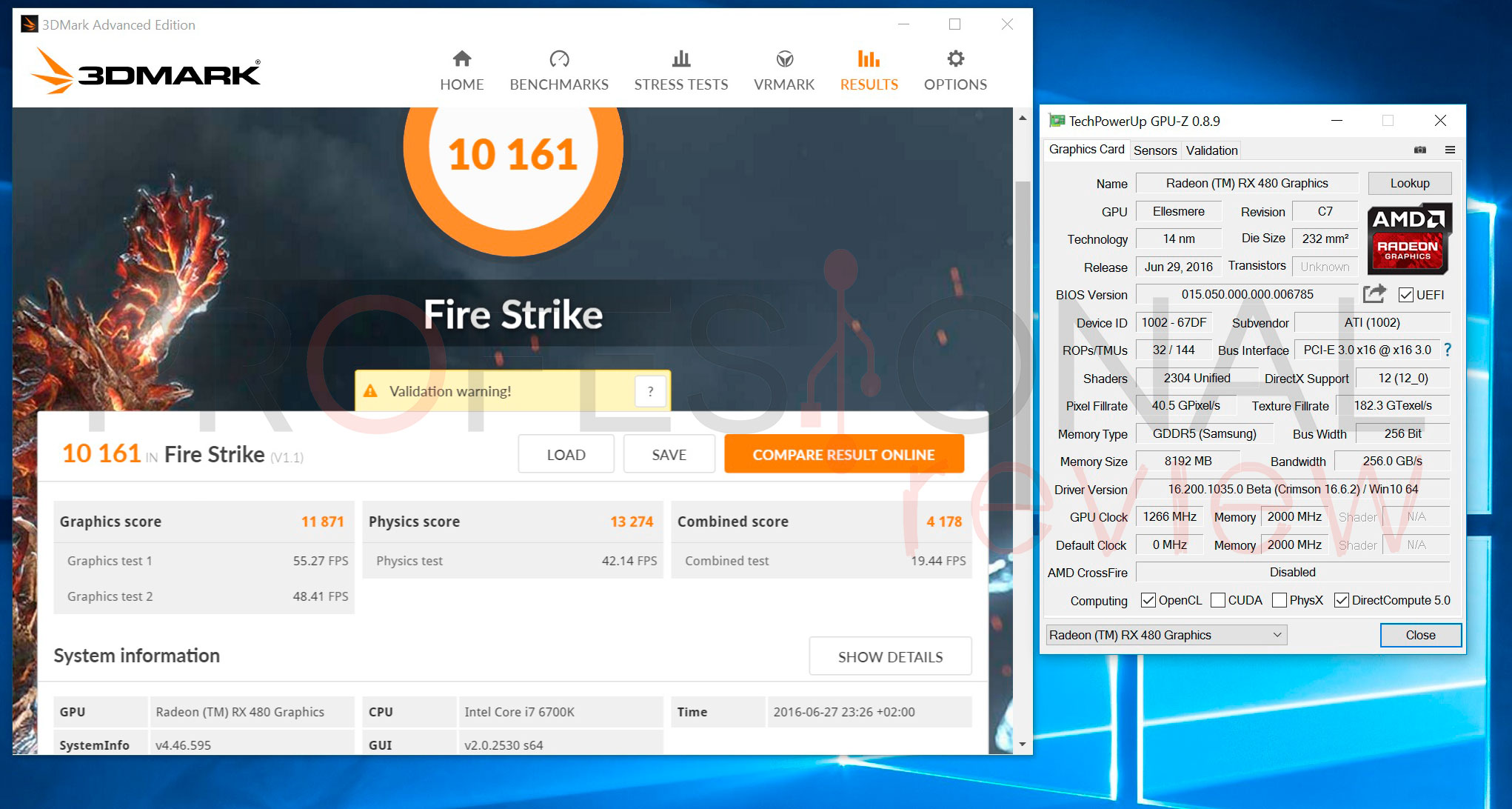Screen dimensions: 1512x809
Task: Open the graphics card selector dropdown
Action: pos(1166,635)
